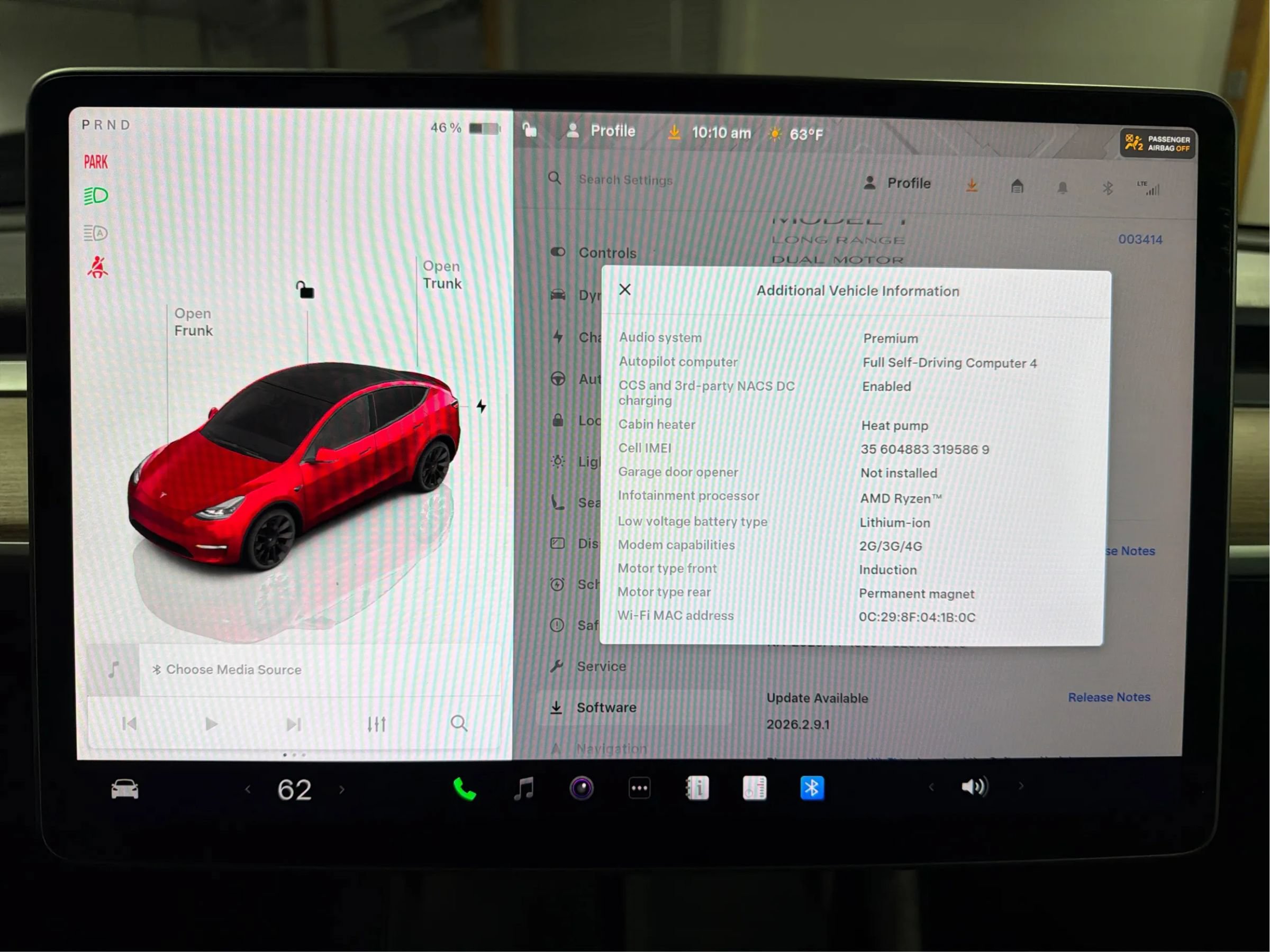
Task: Tap the update version 2026.2.9.1 text
Action: pos(798,725)
